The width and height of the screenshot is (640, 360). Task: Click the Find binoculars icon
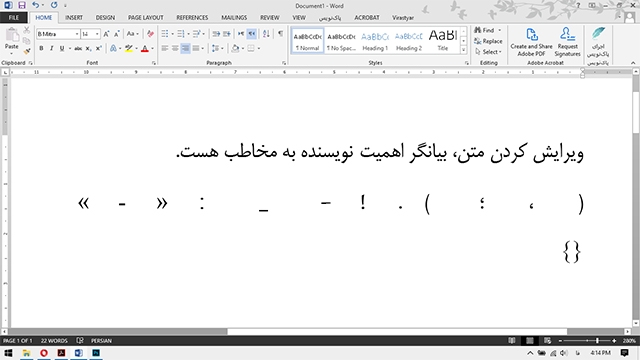pyautogui.click(x=478, y=30)
